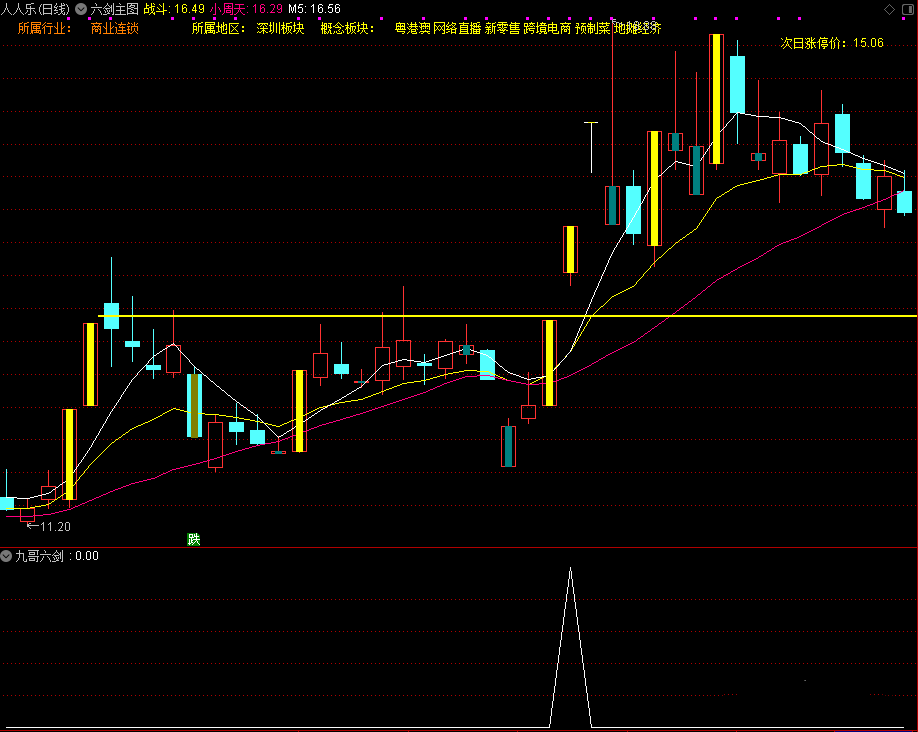Click the left diamond icon at top right
Viewport: 918px width, 732px height.
tap(889, 9)
